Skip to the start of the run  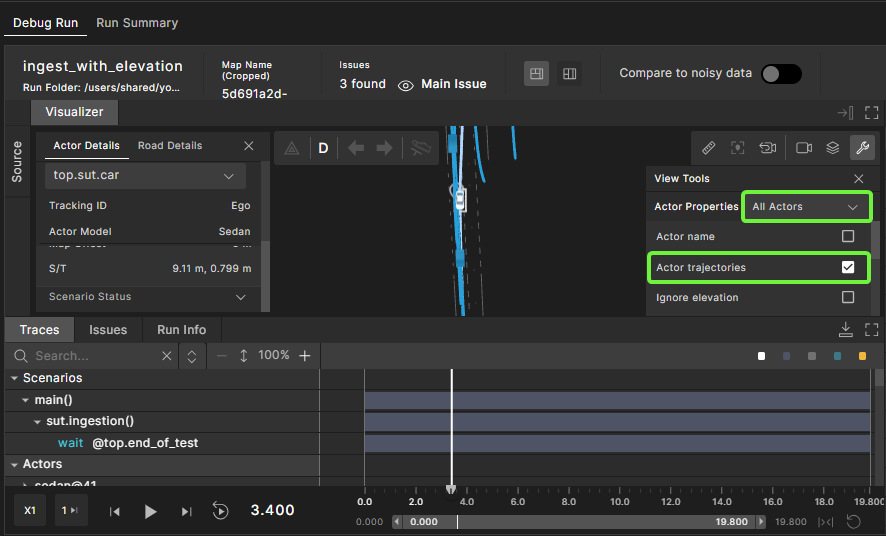115,511
